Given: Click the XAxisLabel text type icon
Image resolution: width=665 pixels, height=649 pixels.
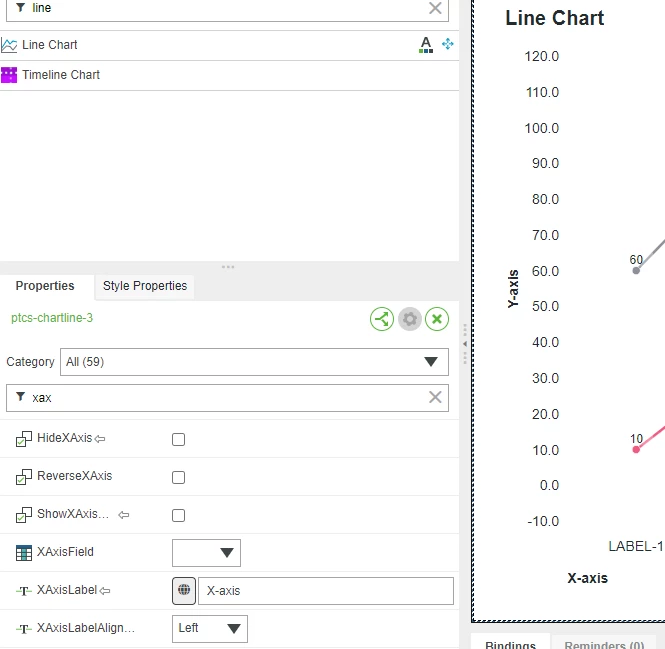Looking at the screenshot, I should (x=24, y=591).
